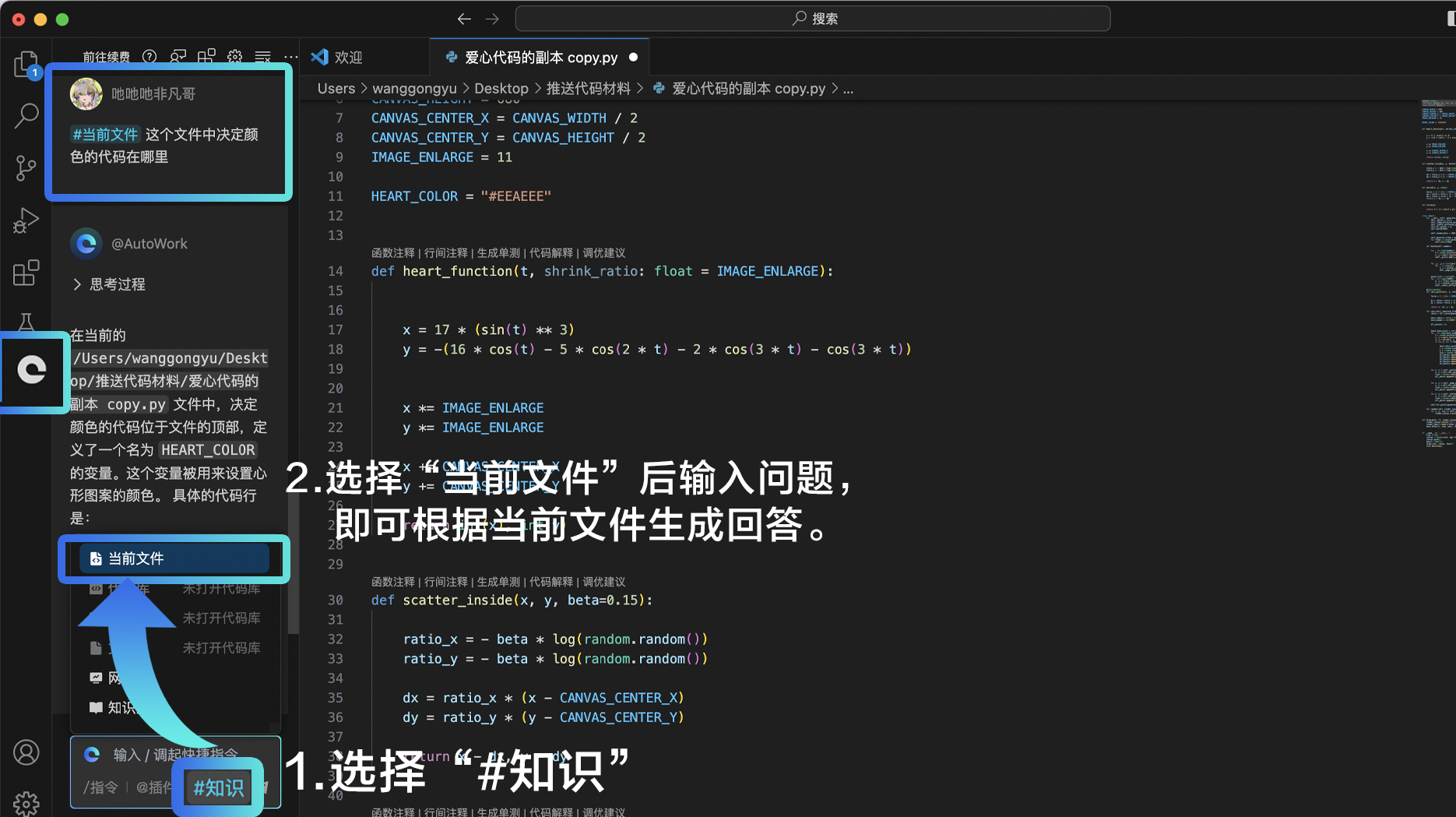Screen dimensions: 1456x817
Task: Click the chat panel vertical scrollbar
Action: (x=293, y=565)
